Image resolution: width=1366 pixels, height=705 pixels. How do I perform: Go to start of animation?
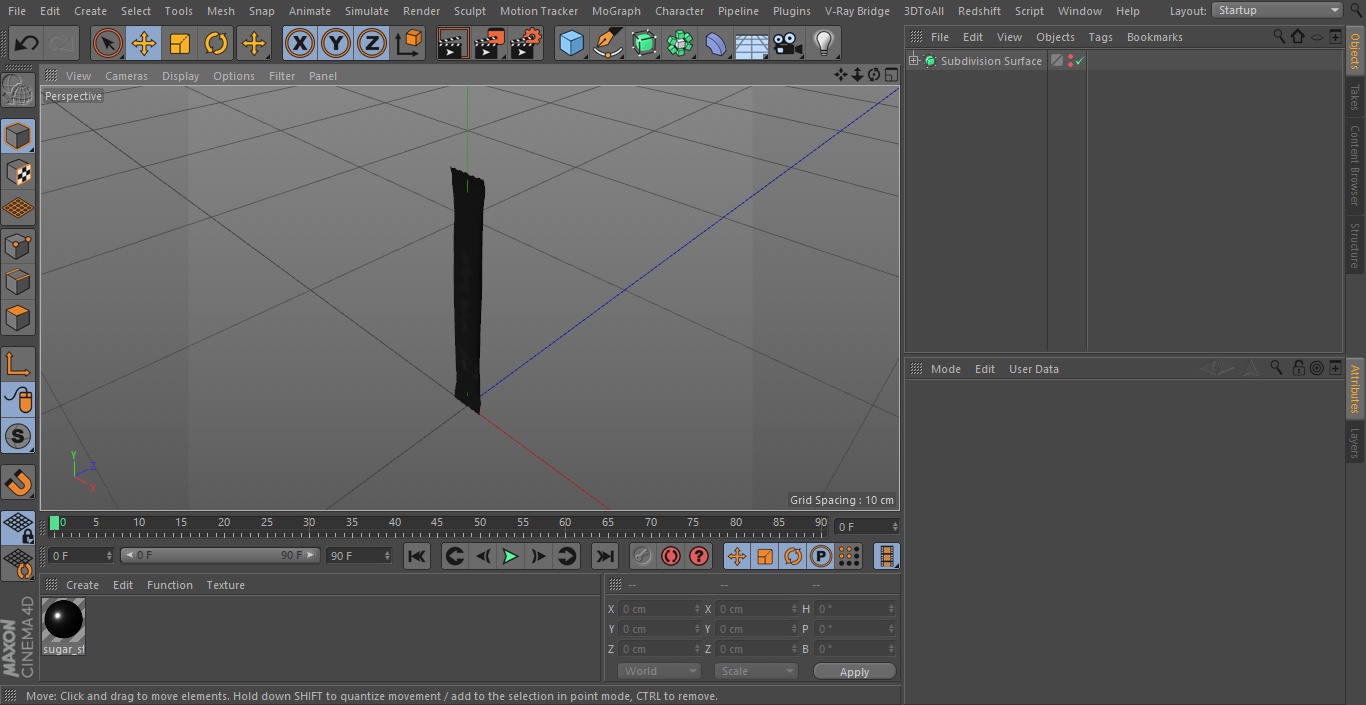coord(417,556)
